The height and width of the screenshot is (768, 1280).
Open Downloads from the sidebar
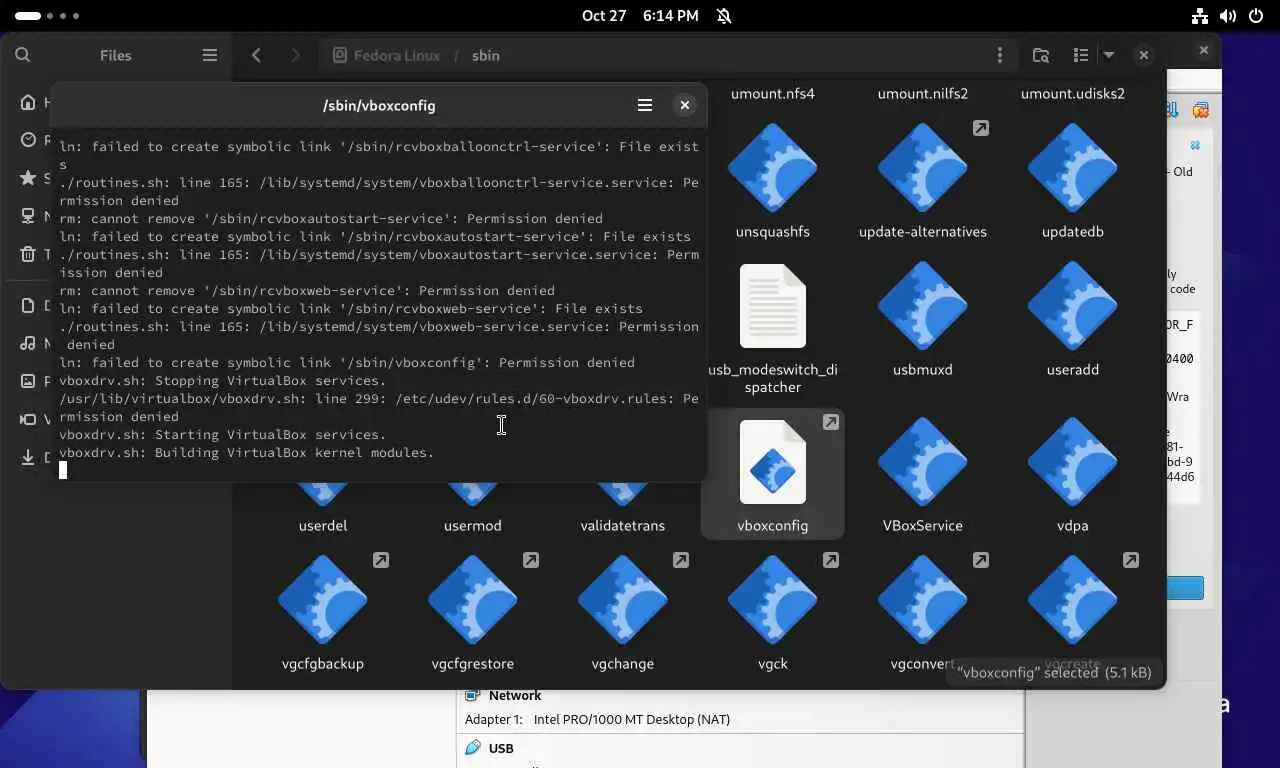(x=28, y=457)
